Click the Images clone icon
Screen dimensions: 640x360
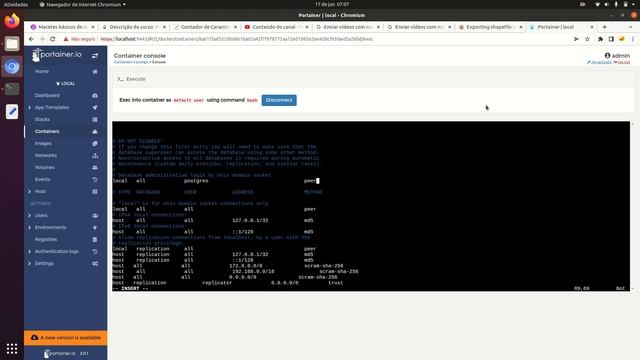point(95,144)
